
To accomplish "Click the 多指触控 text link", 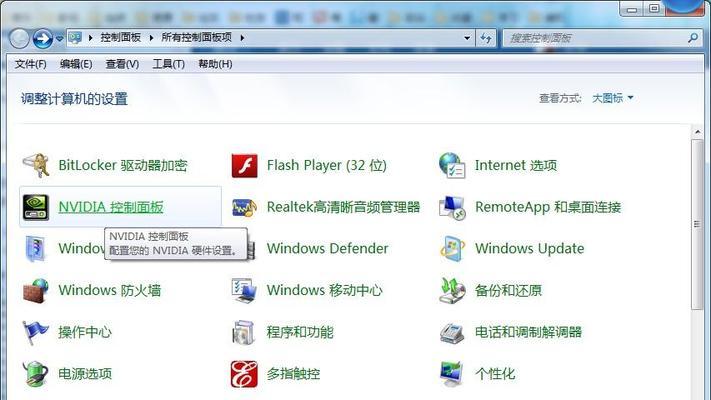I will pyautogui.click(x=293, y=374).
